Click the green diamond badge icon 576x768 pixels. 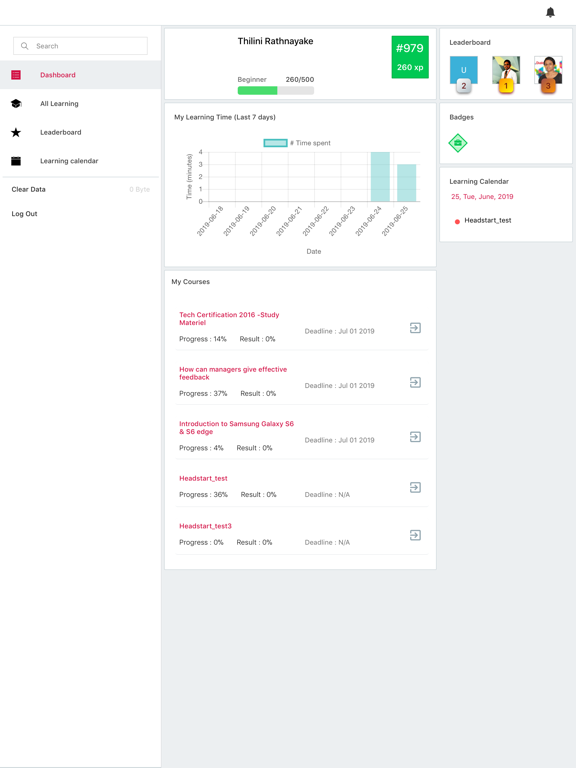tap(457, 143)
